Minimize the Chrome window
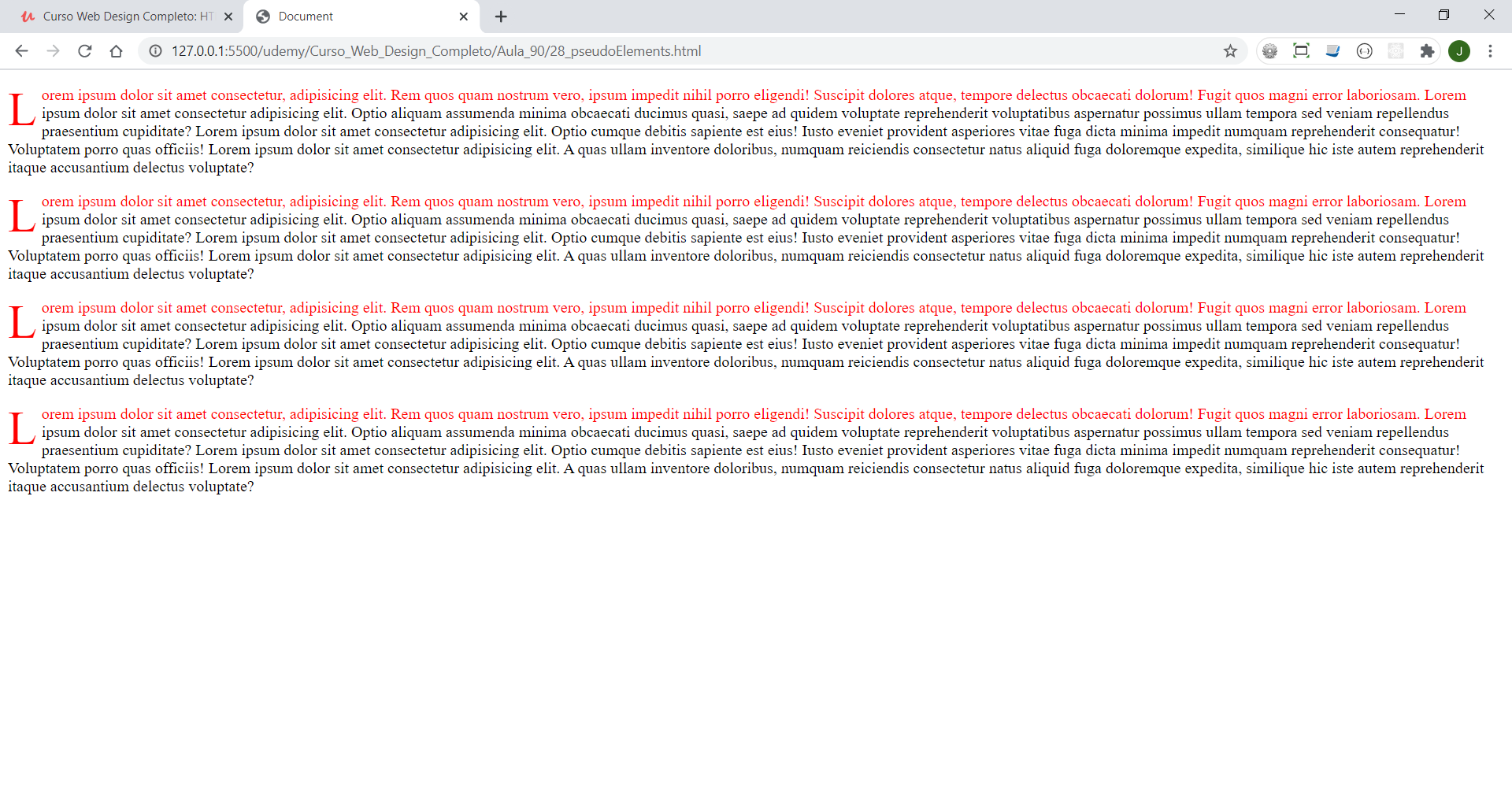The width and height of the screenshot is (1512, 811). (1399, 14)
